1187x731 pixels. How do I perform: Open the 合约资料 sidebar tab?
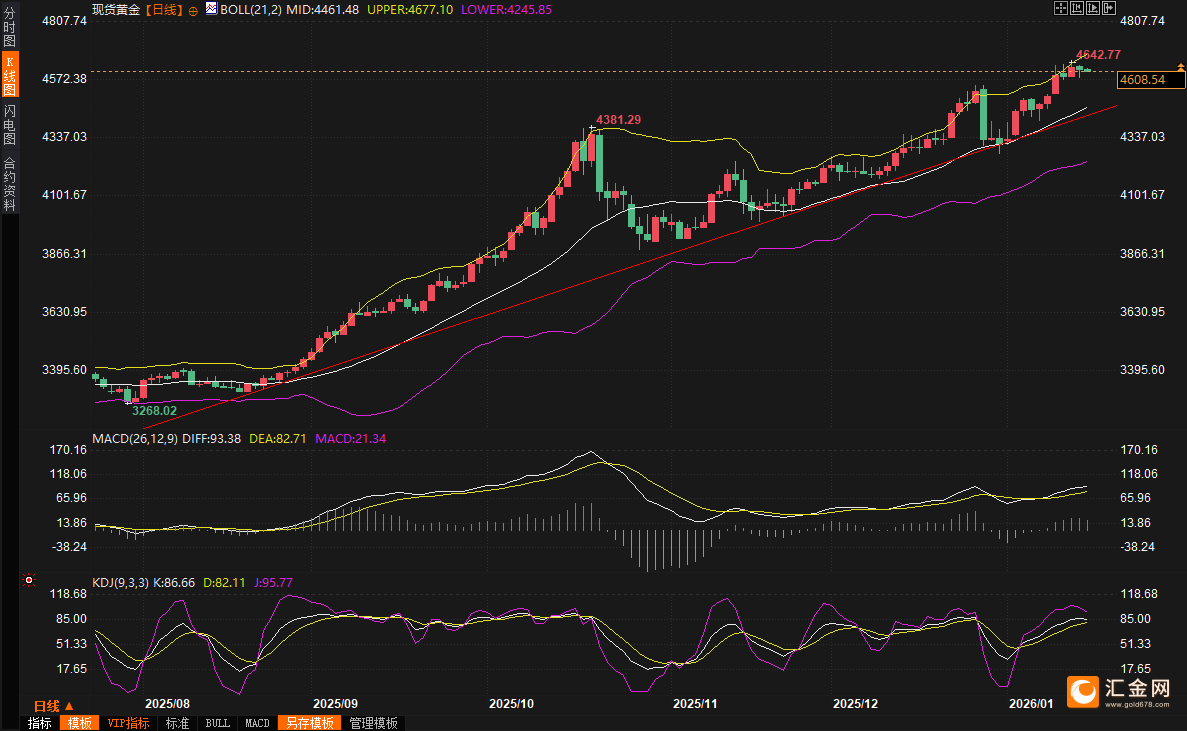click(9, 183)
